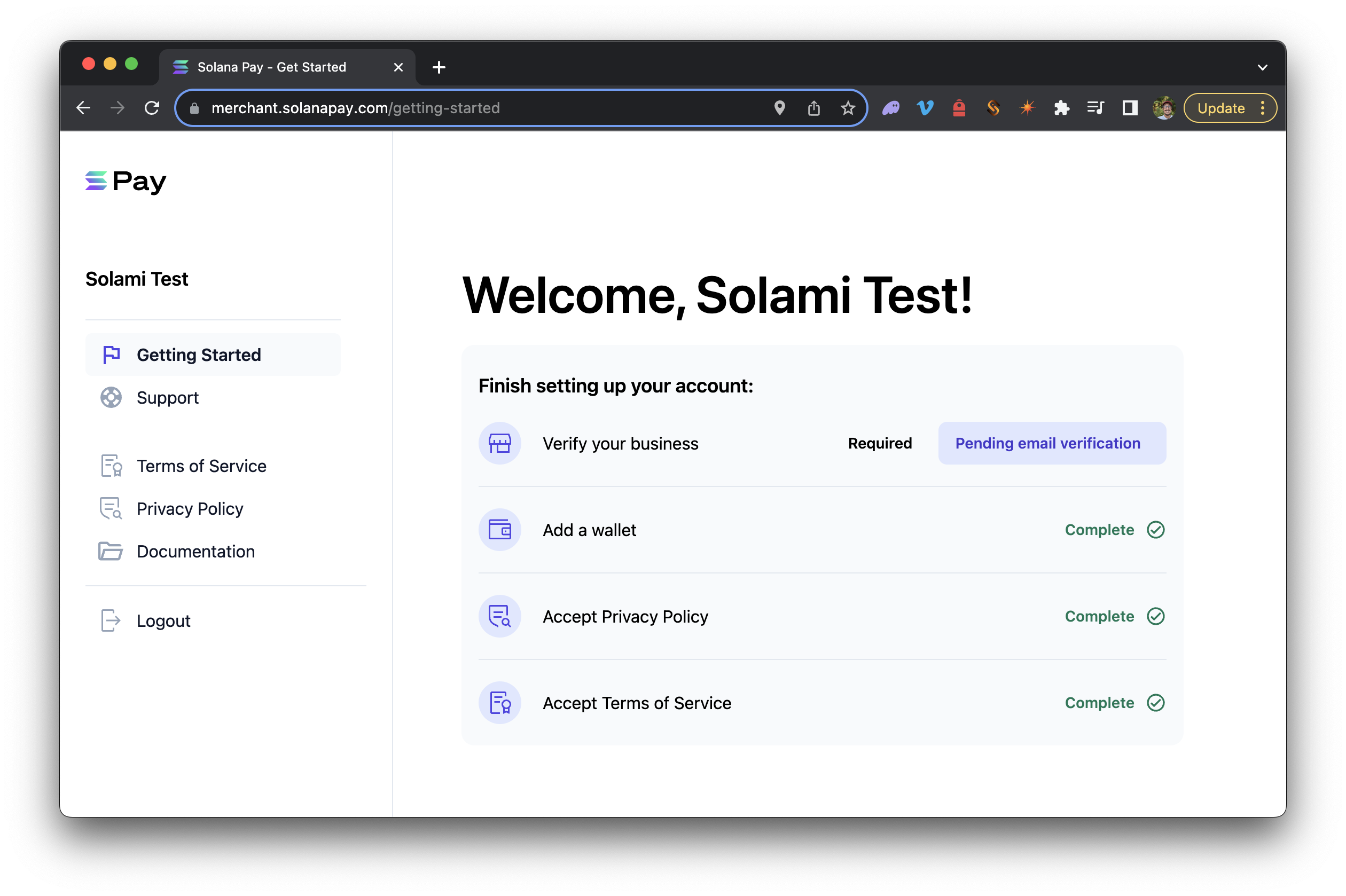Go back with the browser back arrow
The height and width of the screenshot is (896, 1346).
pos(83,108)
